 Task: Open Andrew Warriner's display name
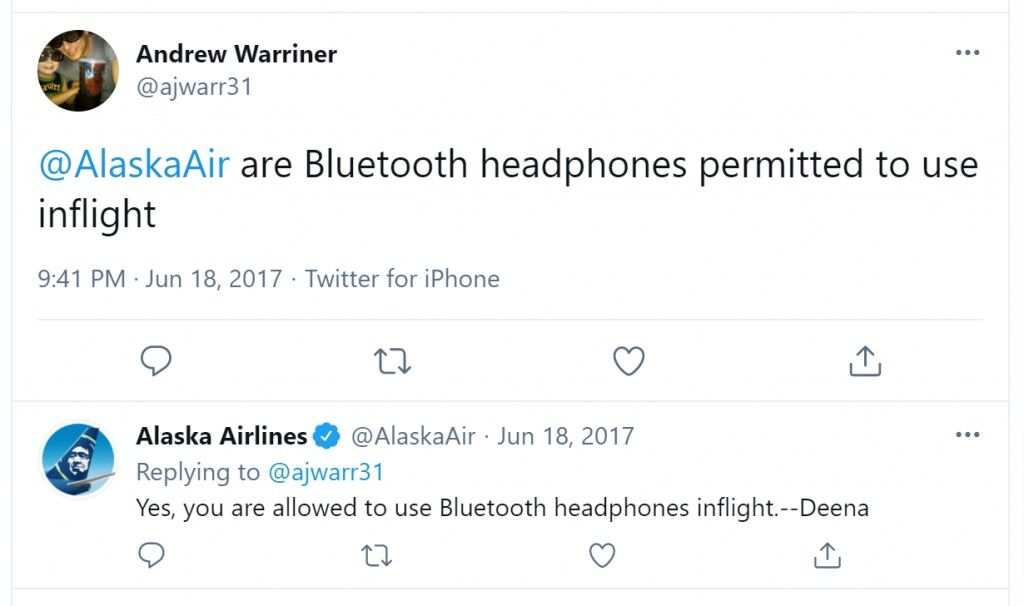(236, 54)
